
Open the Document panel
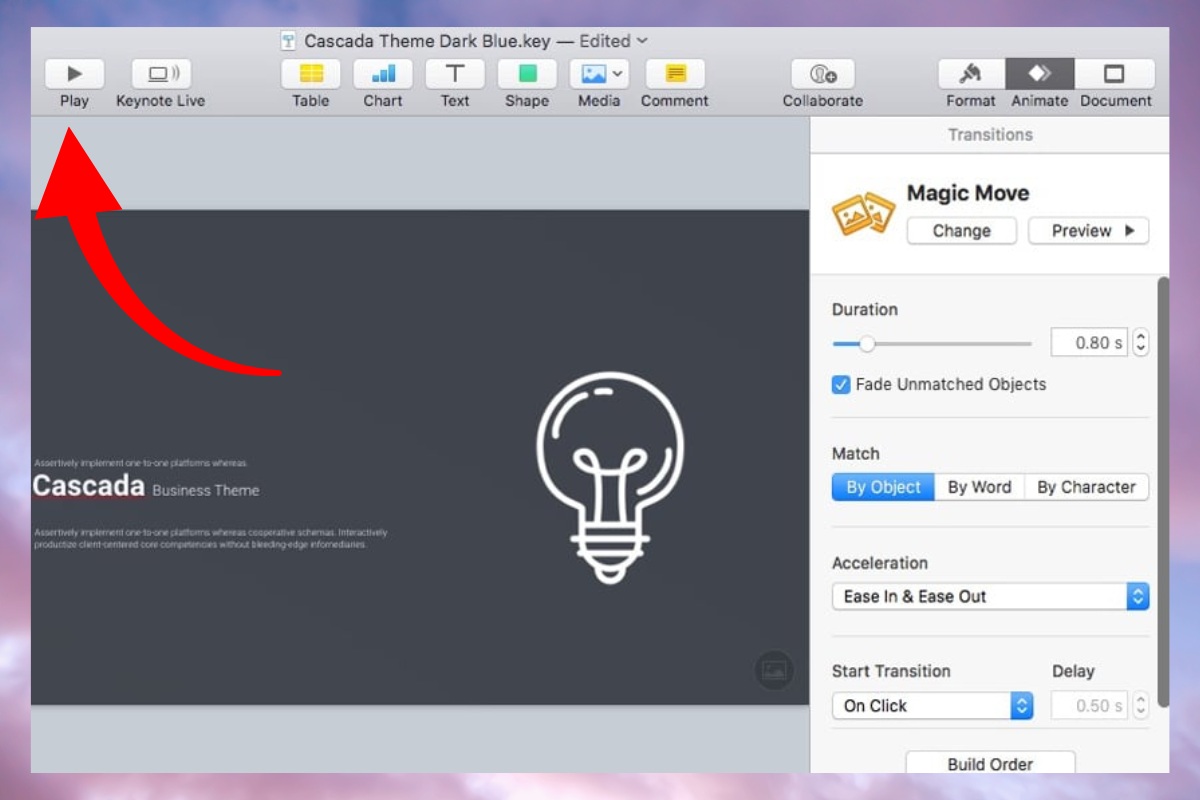[1115, 73]
